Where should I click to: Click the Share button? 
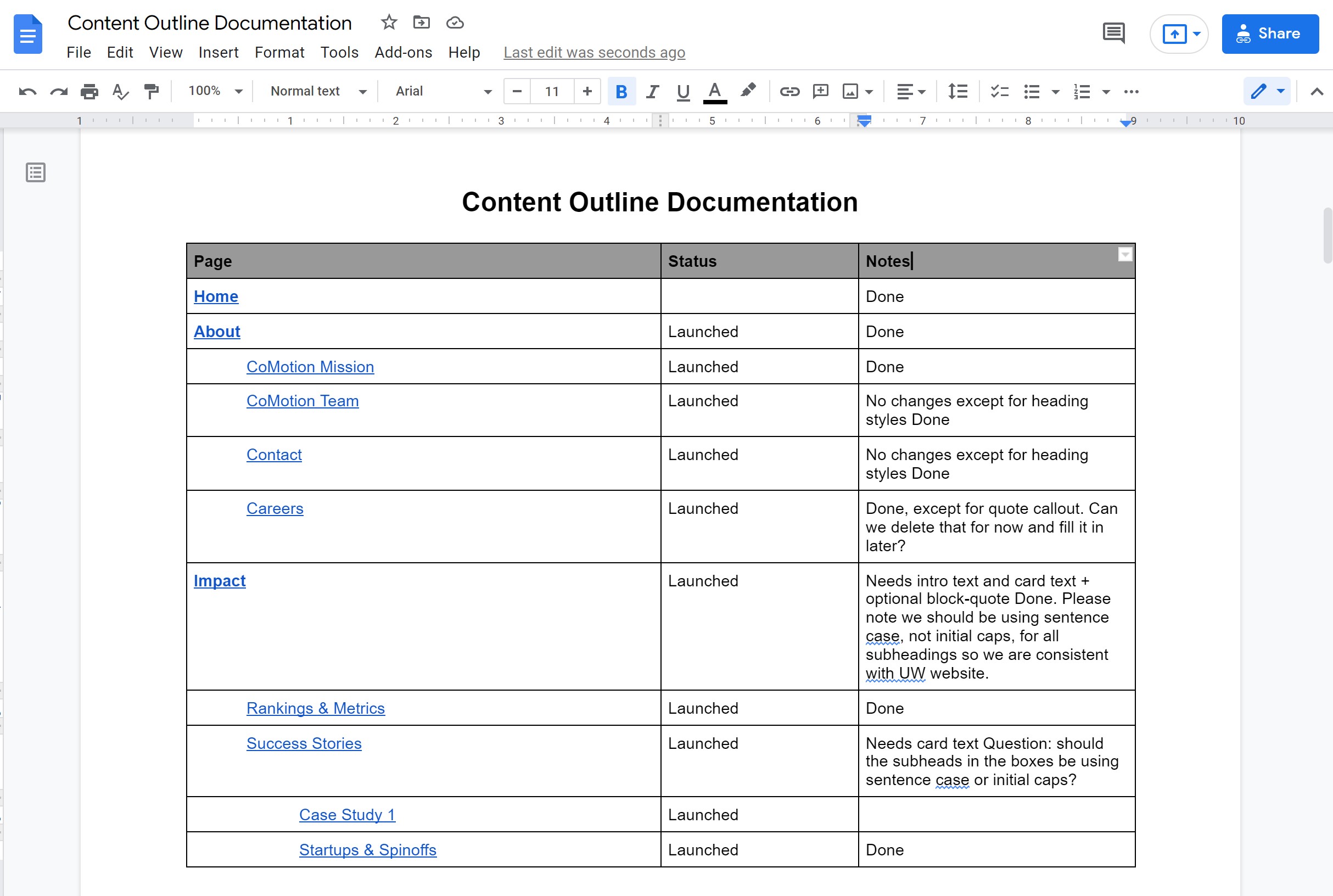(x=1270, y=33)
